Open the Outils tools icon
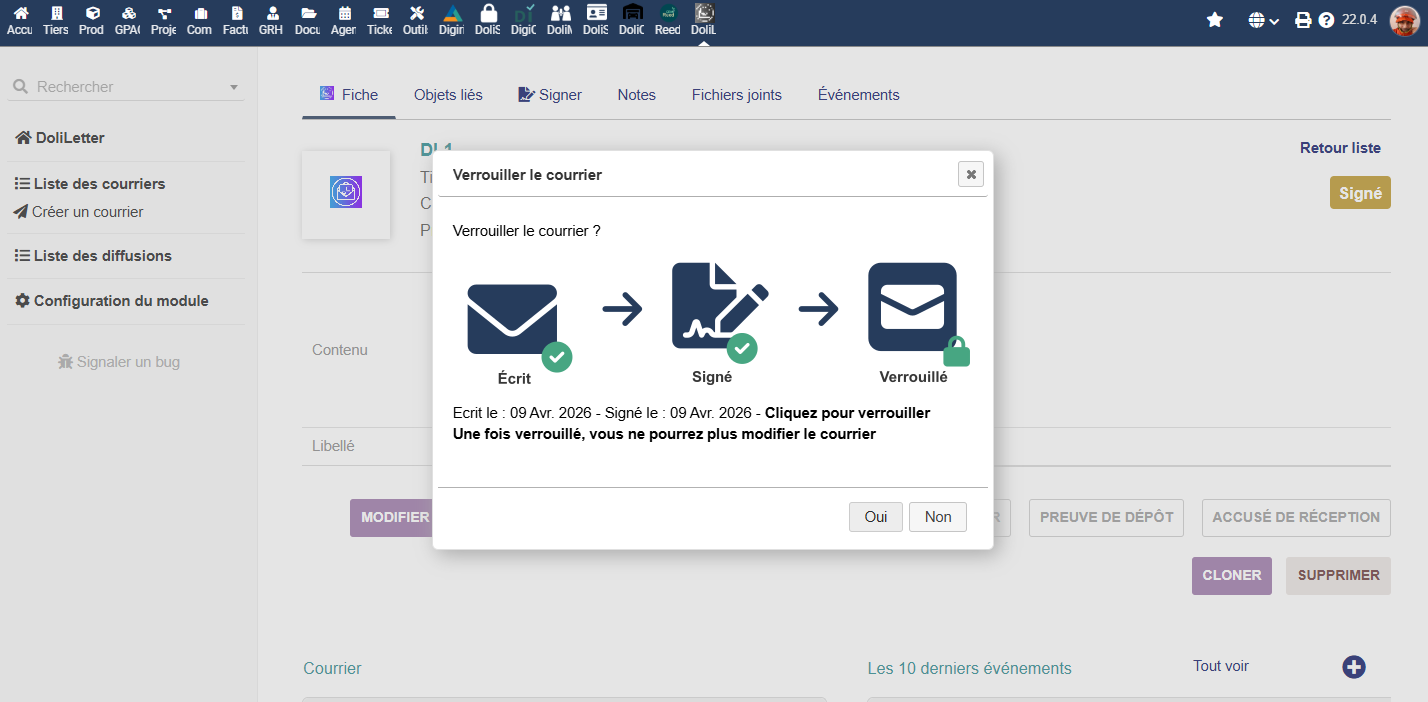Viewport: 1428px width, 702px height. [x=416, y=20]
